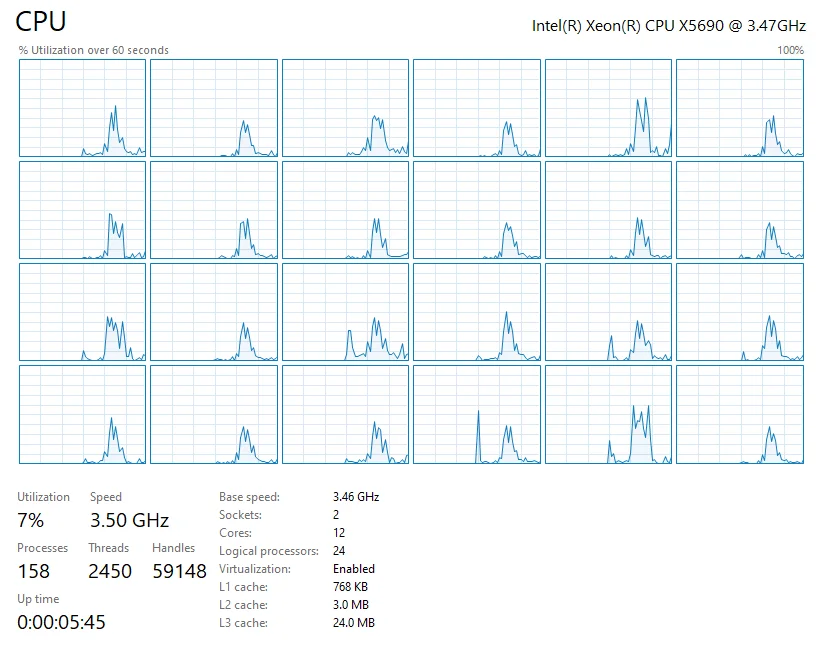Select the Processes count 158
This screenshot has width=816, height=652.
[x=34, y=571]
